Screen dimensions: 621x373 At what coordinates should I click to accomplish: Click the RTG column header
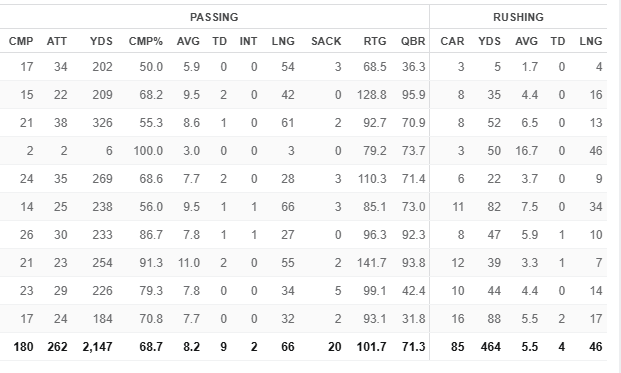pos(375,41)
